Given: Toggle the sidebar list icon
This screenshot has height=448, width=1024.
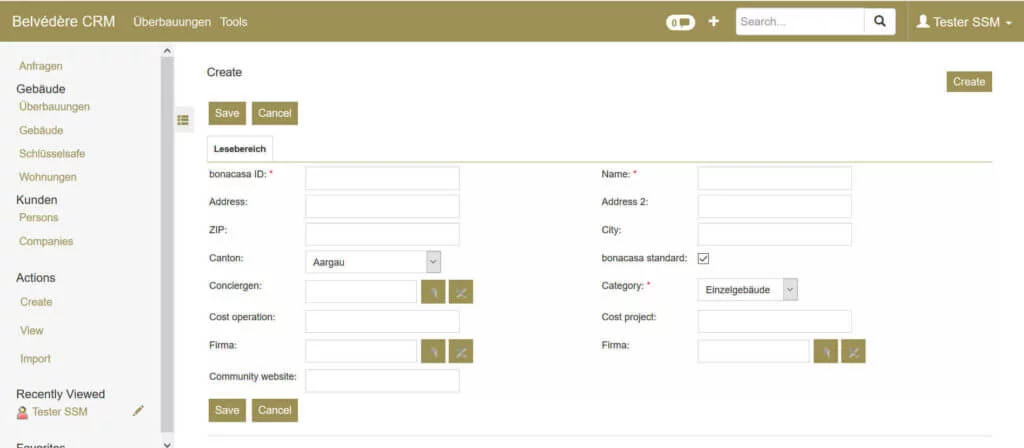Looking at the screenshot, I should [x=184, y=120].
